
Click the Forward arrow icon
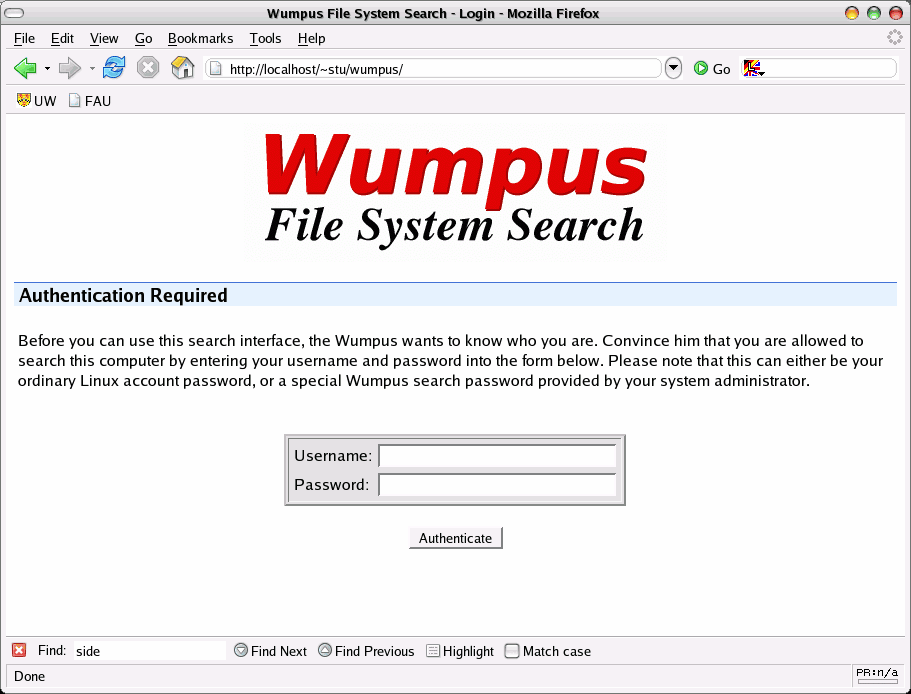pyautogui.click(x=69, y=69)
